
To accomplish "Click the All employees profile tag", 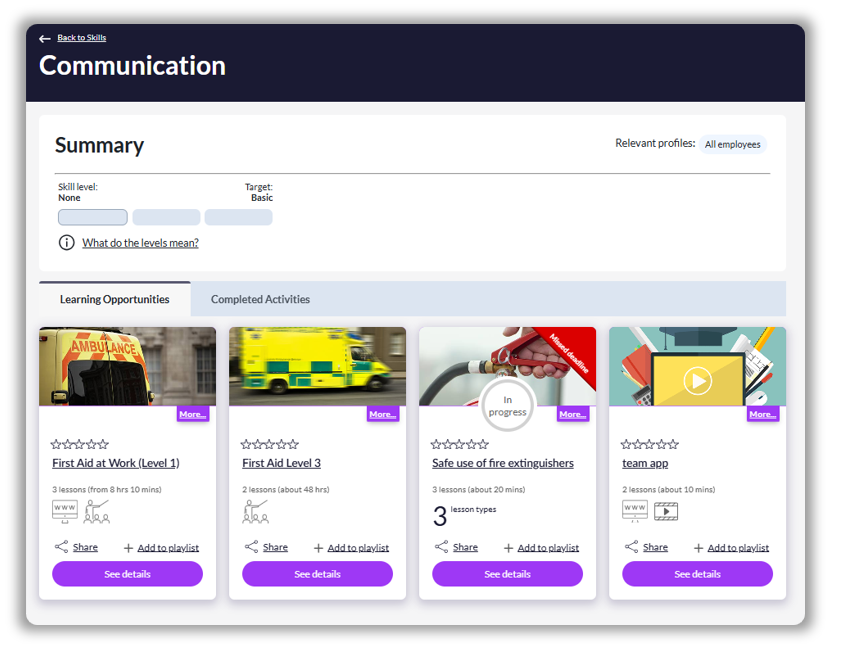I will [x=732, y=145].
